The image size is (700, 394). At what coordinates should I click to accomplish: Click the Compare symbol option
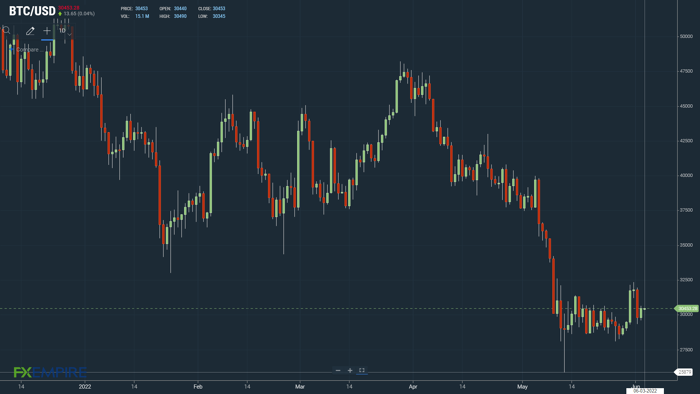[x=27, y=50]
